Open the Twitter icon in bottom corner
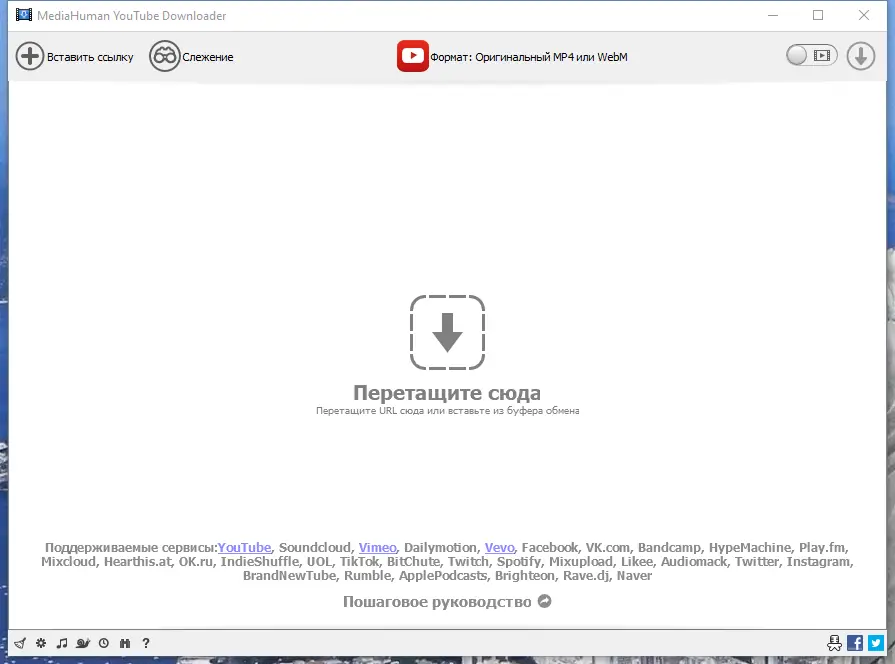 (876, 643)
